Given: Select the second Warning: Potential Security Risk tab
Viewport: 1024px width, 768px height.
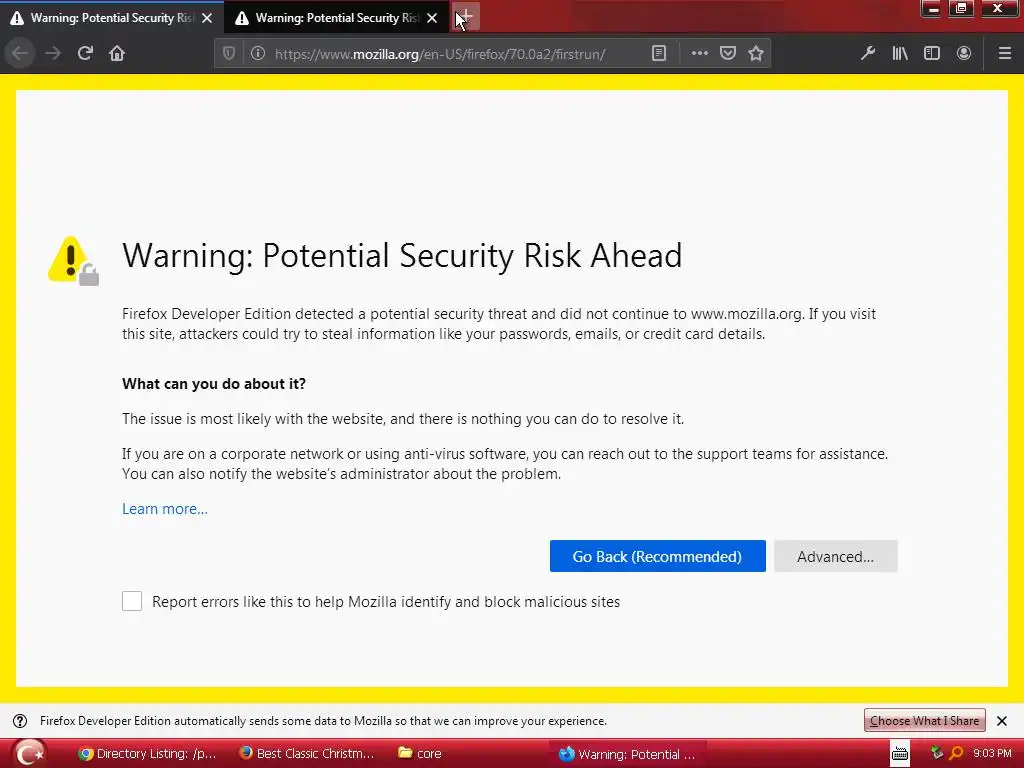Looking at the screenshot, I should click(x=336, y=18).
